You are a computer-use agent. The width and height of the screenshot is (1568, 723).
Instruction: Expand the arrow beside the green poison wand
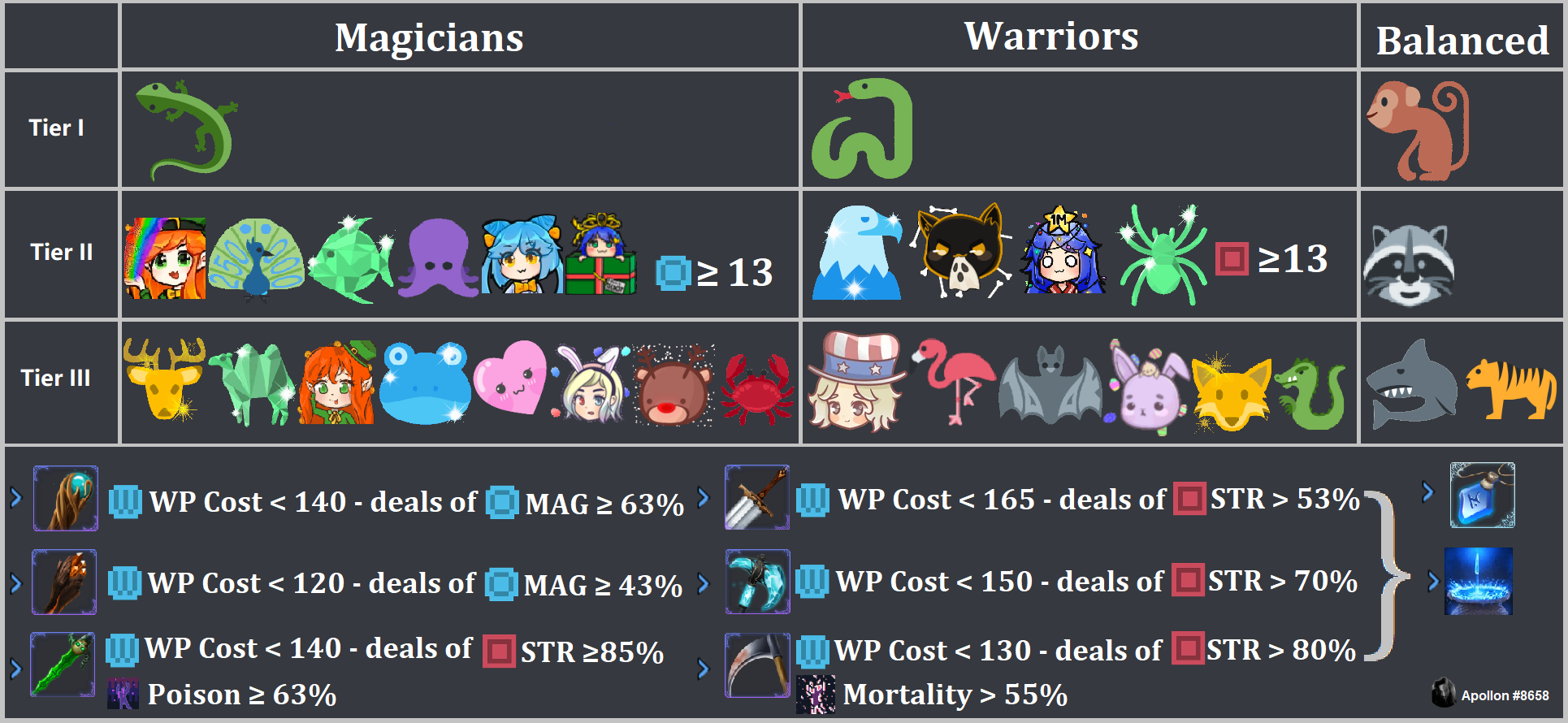[x=15, y=668]
